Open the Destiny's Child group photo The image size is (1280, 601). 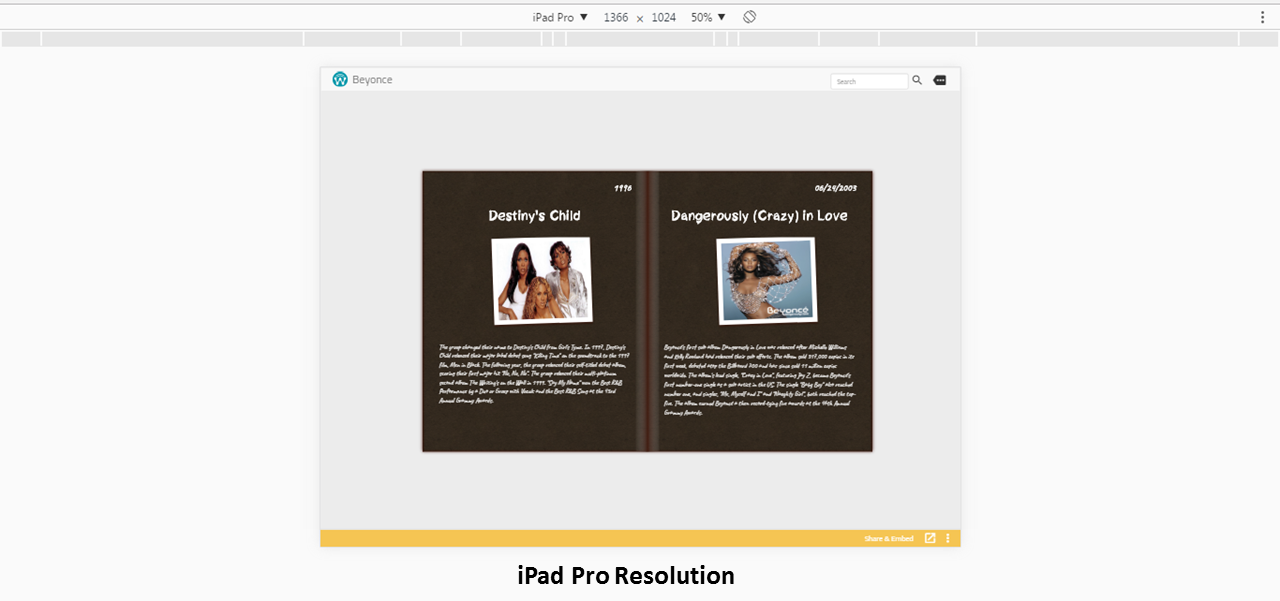point(542,280)
